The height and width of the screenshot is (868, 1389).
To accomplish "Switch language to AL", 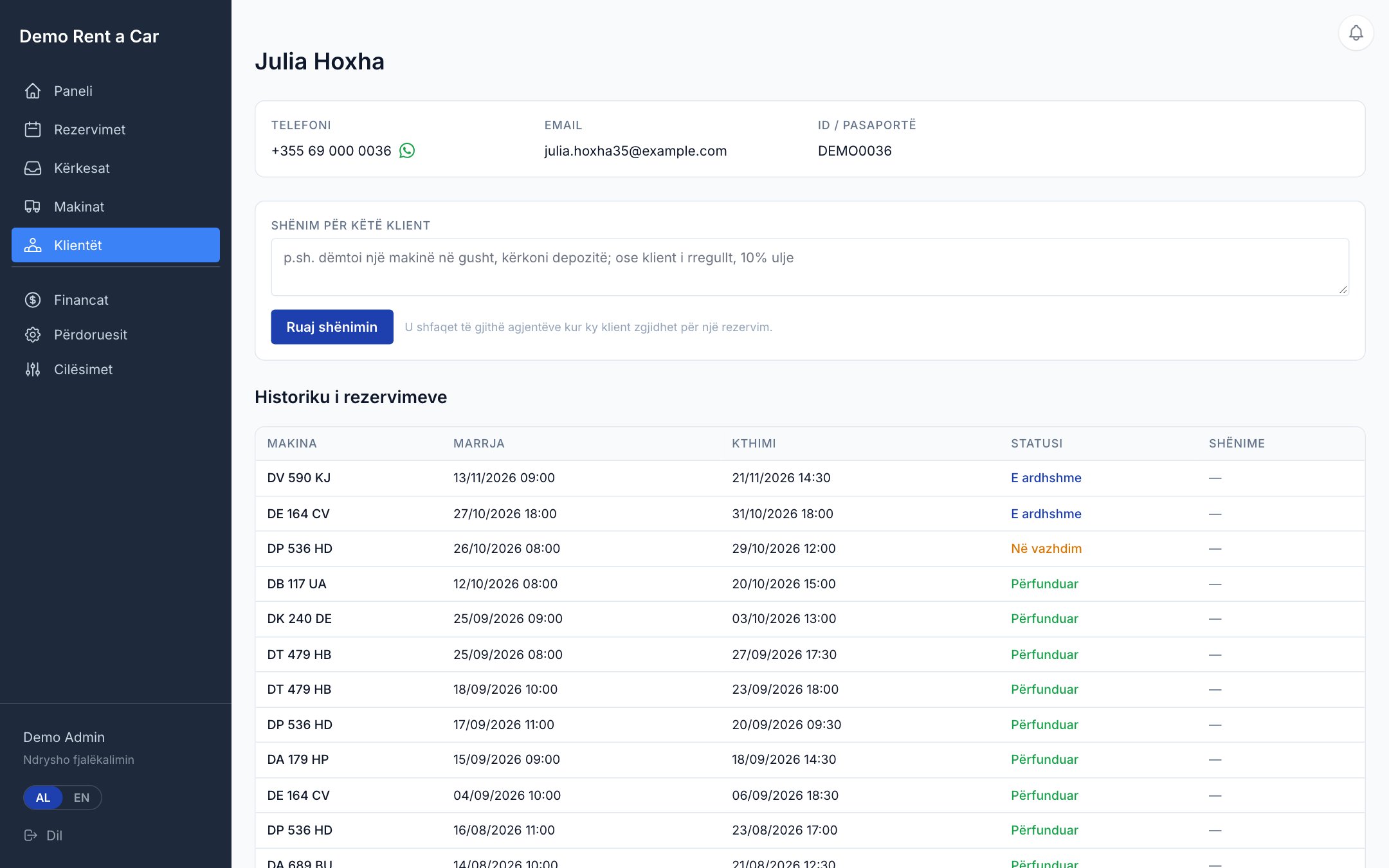I will click(x=43, y=797).
